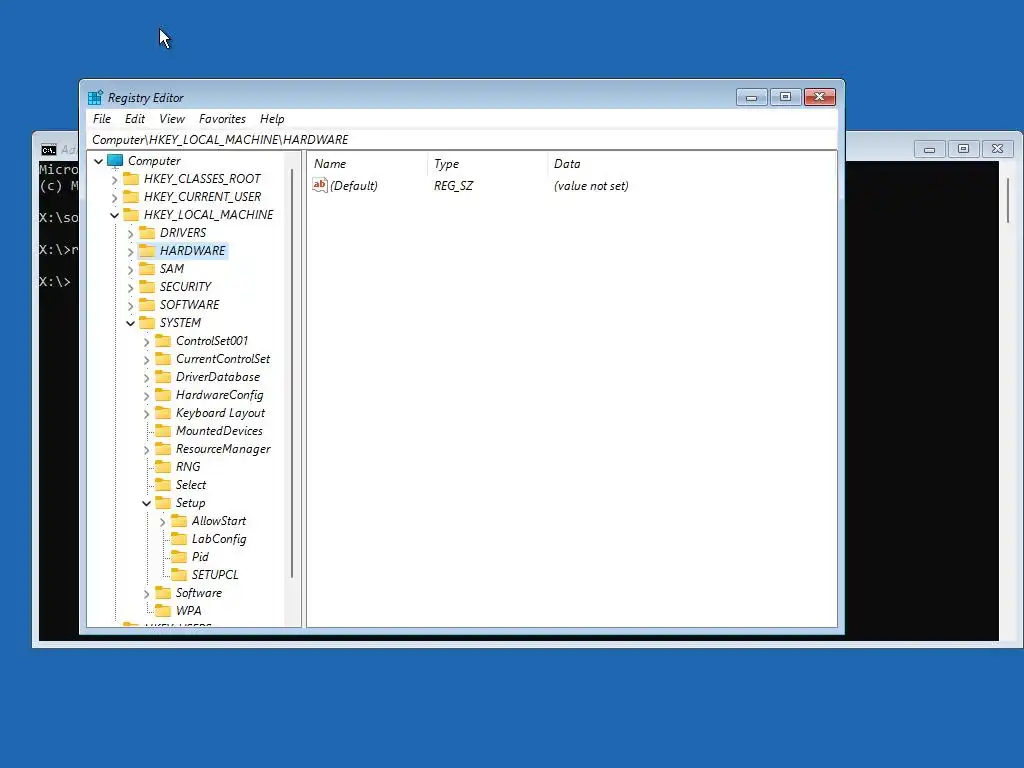Image resolution: width=1024 pixels, height=768 pixels.
Task: Click the ControlSet001 folder icon
Action: 163,340
